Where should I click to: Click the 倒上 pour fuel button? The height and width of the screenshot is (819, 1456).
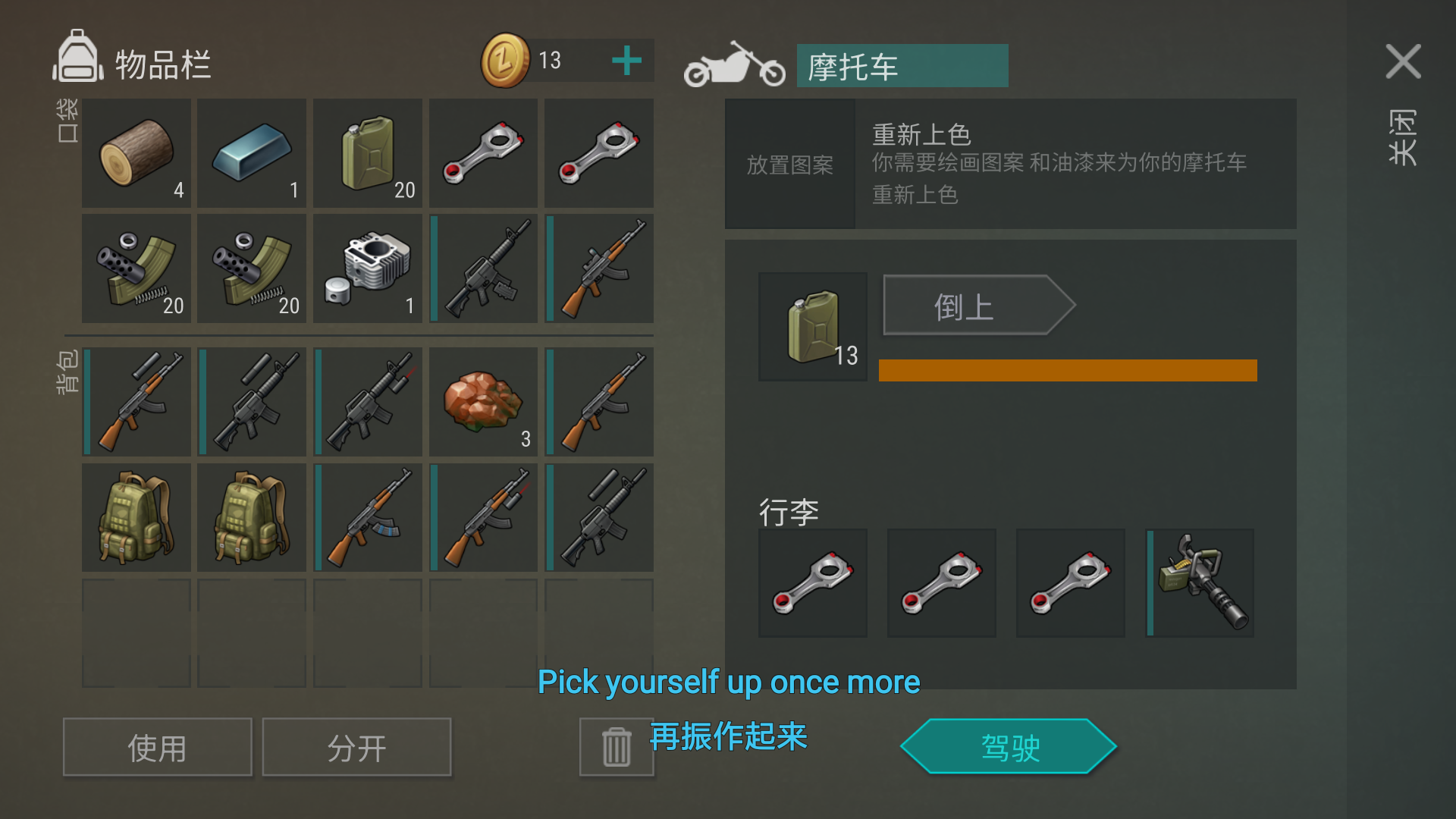click(x=979, y=305)
